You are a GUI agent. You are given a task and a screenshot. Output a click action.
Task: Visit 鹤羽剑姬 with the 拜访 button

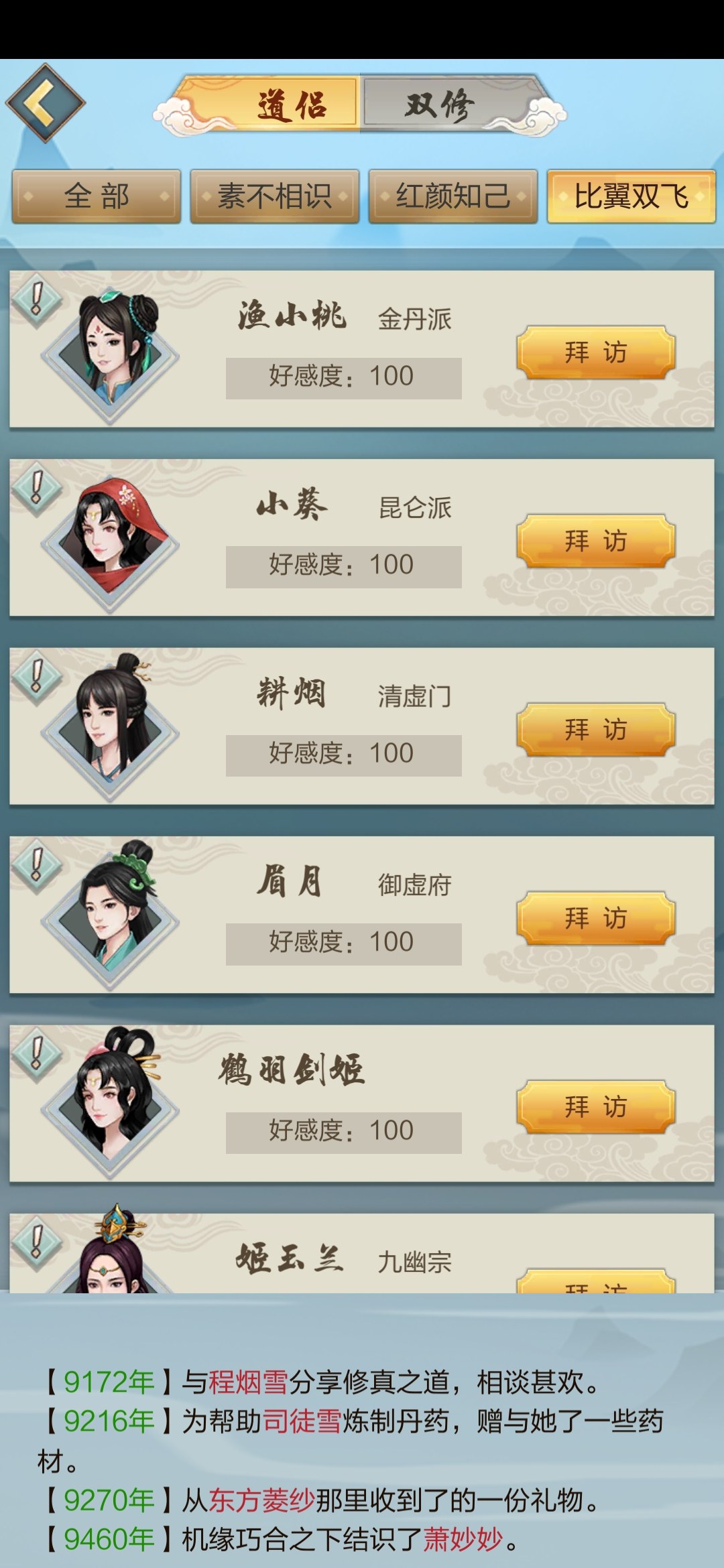coord(595,1107)
